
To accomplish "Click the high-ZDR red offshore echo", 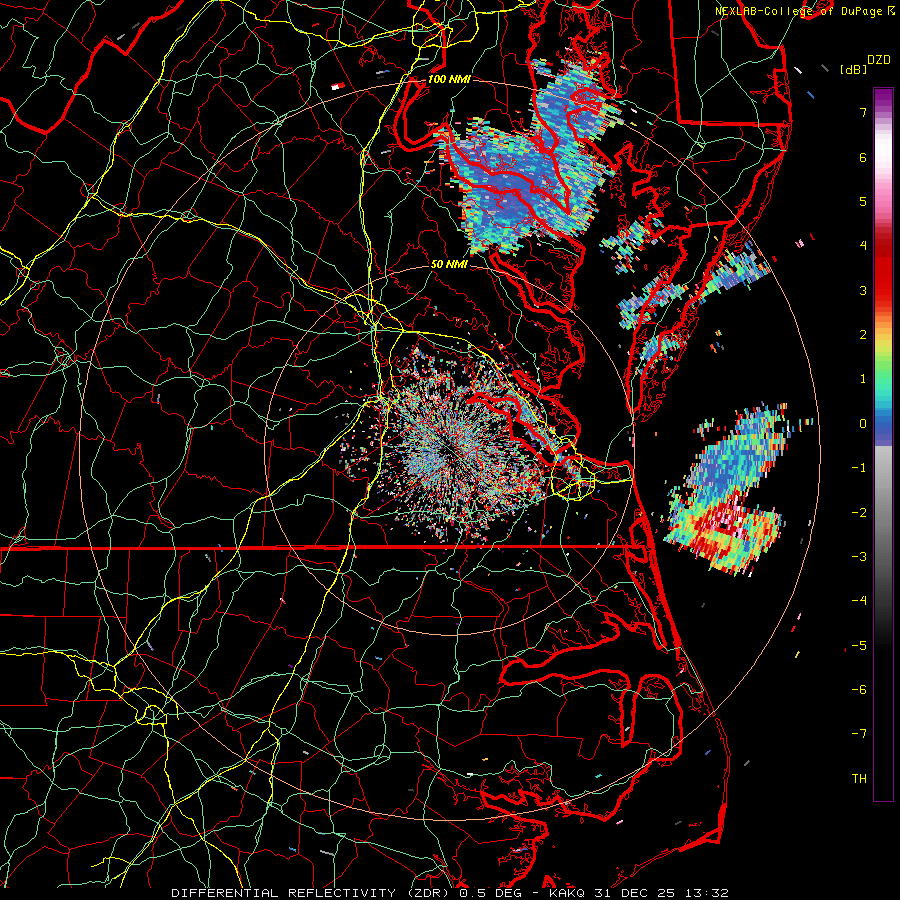I will click(x=724, y=527).
